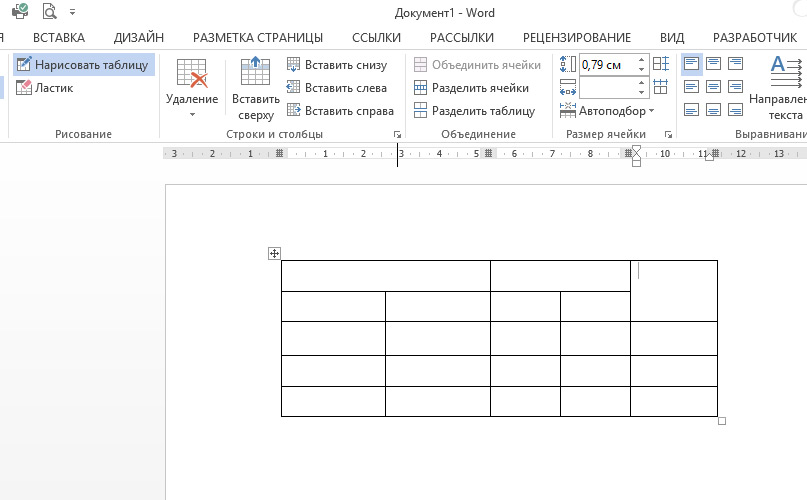807x500 pixels.
Task: Click the top-left merged table cell
Action: click(385, 276)
